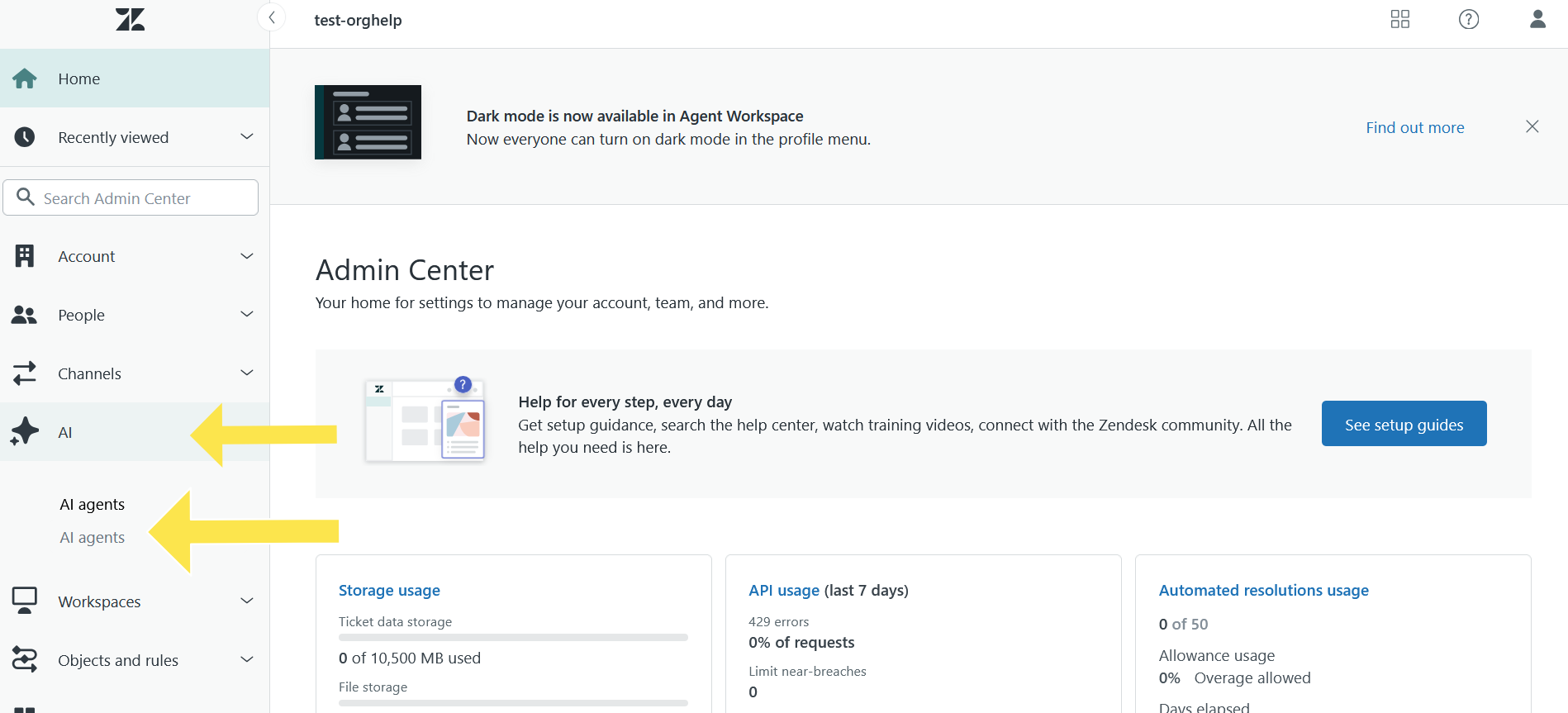Open the AI menu item
This screenshot has height=713, width=1568.
coord(65,432)
